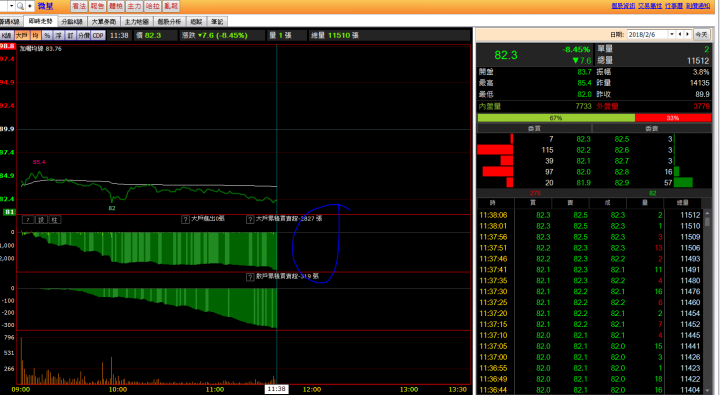This screenshot has width=720, height=395.
Task: Click the 11:37:51 tick row
Action: 590,248
